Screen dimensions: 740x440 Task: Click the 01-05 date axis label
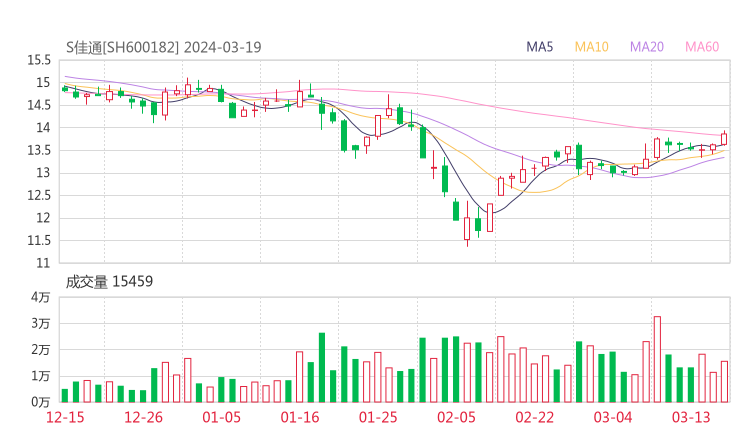coord(221,417)
